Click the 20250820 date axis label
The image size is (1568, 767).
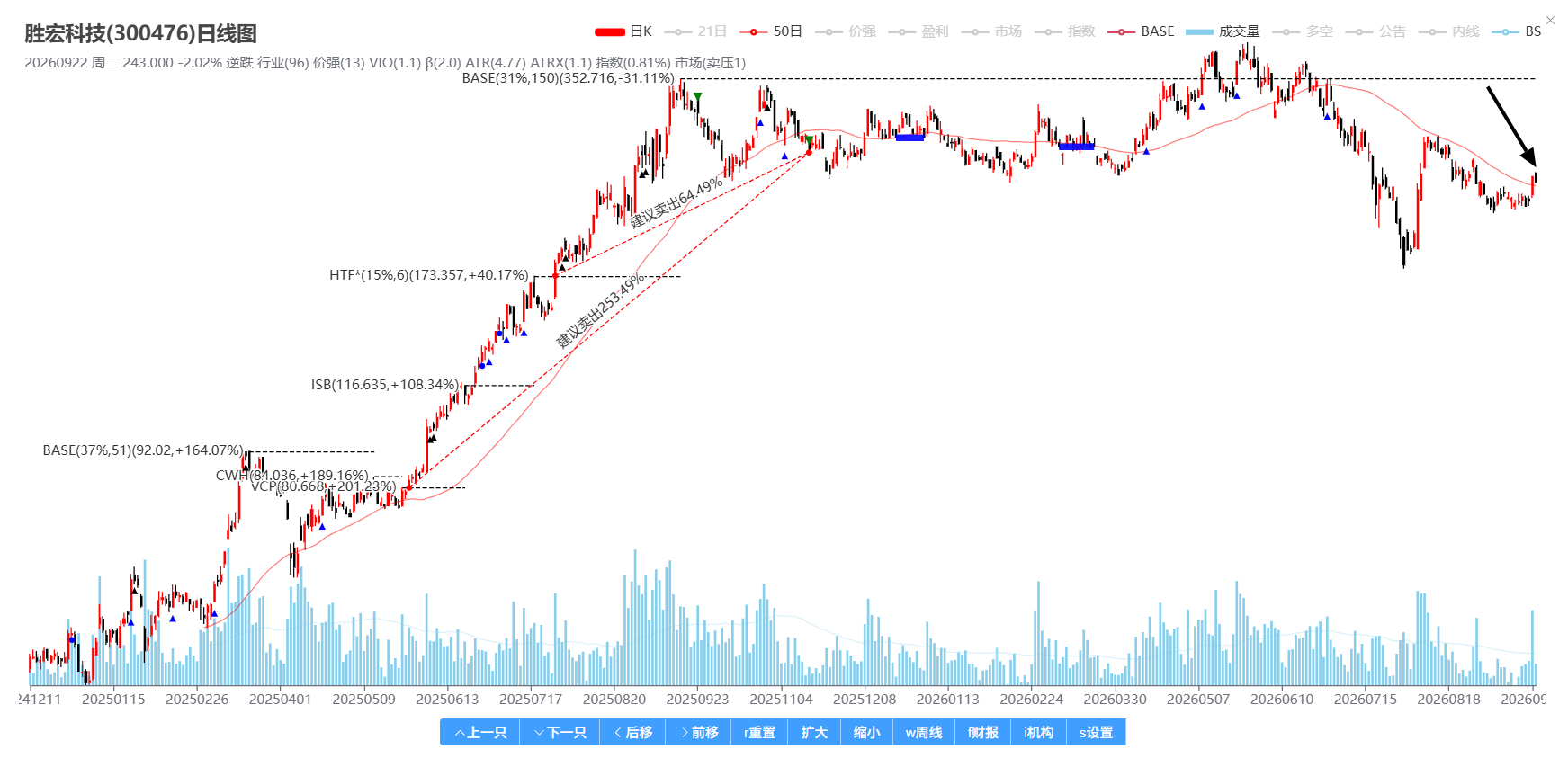click(614, 700)
